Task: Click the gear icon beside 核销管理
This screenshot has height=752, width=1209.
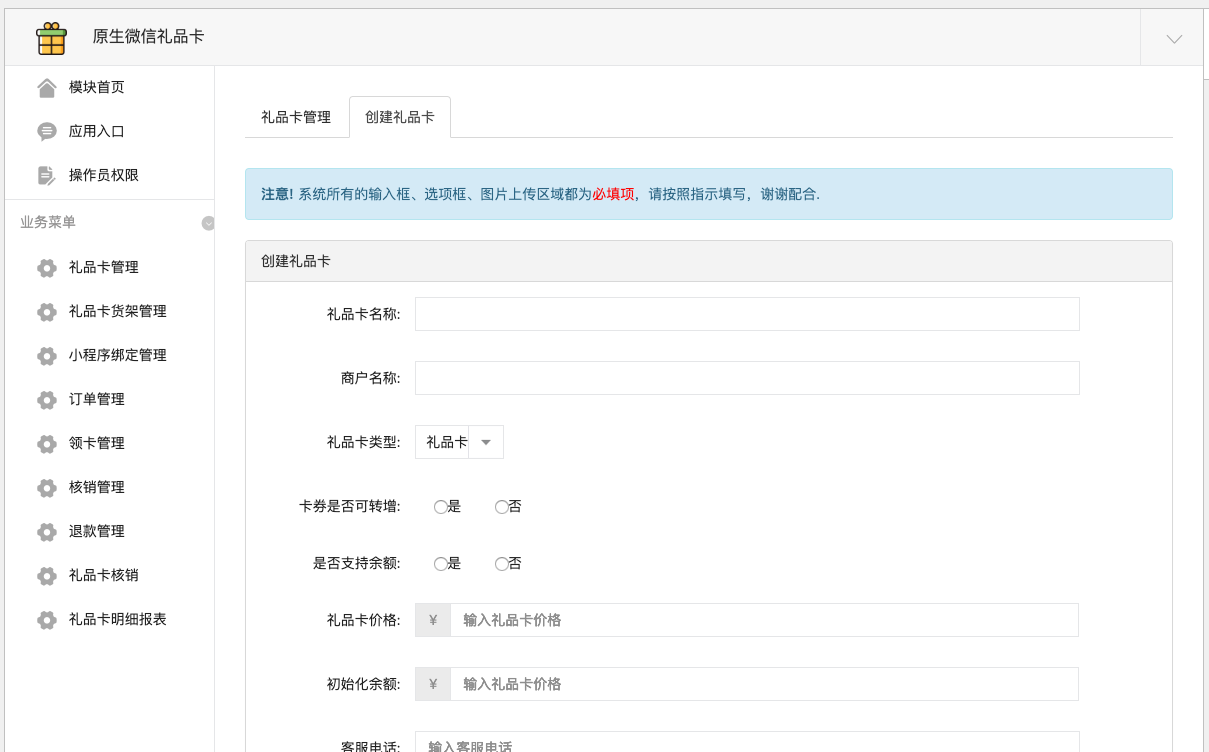Action: 47,488
